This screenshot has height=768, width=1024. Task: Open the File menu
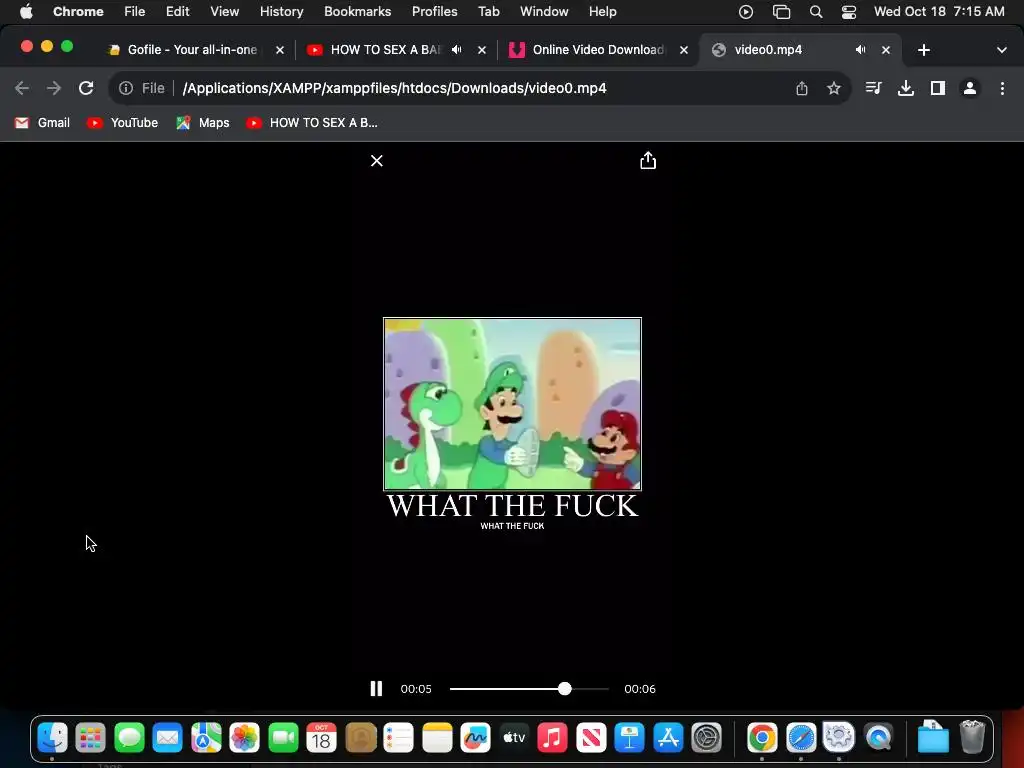click(x=135, y=12)
